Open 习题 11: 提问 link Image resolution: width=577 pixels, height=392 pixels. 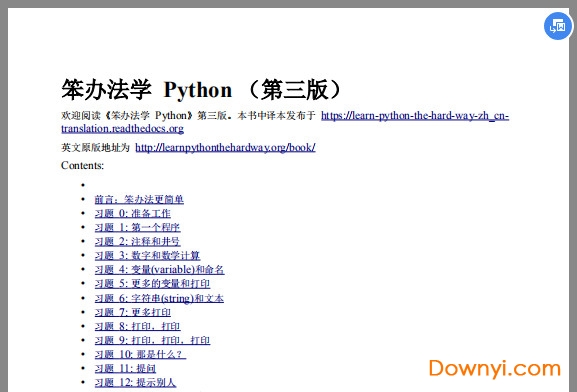click(125, 368)
